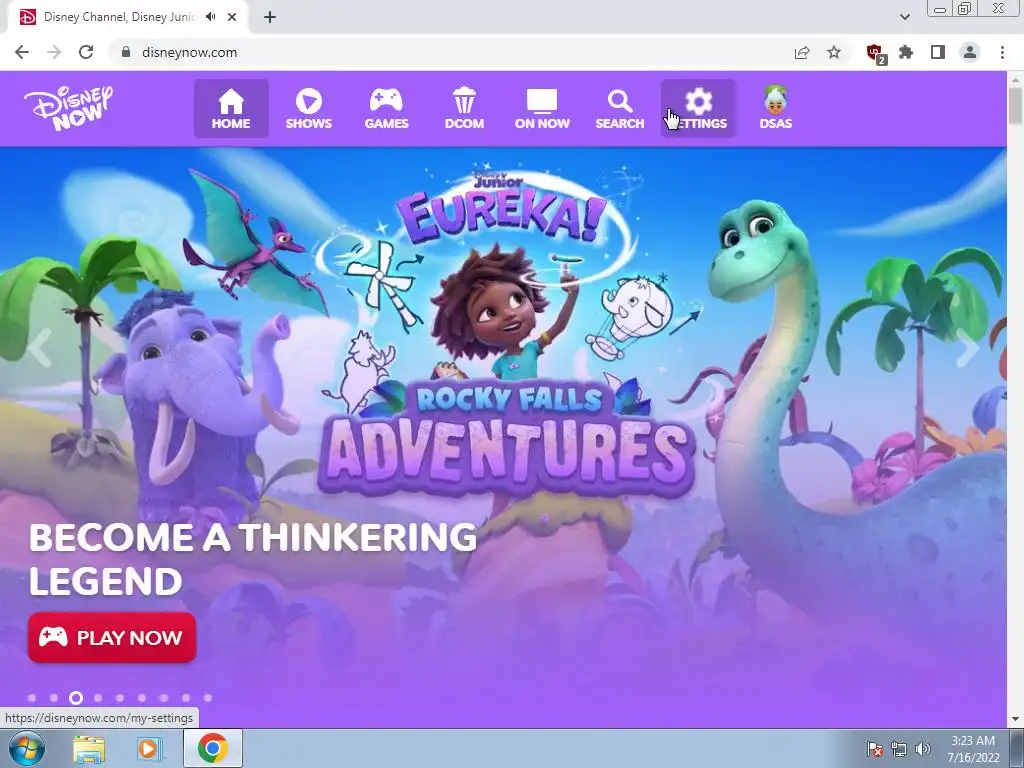Open Windows Media Player from the taskbar
Viewport: 1024px width, 768px height.
(x=148, y=748)
